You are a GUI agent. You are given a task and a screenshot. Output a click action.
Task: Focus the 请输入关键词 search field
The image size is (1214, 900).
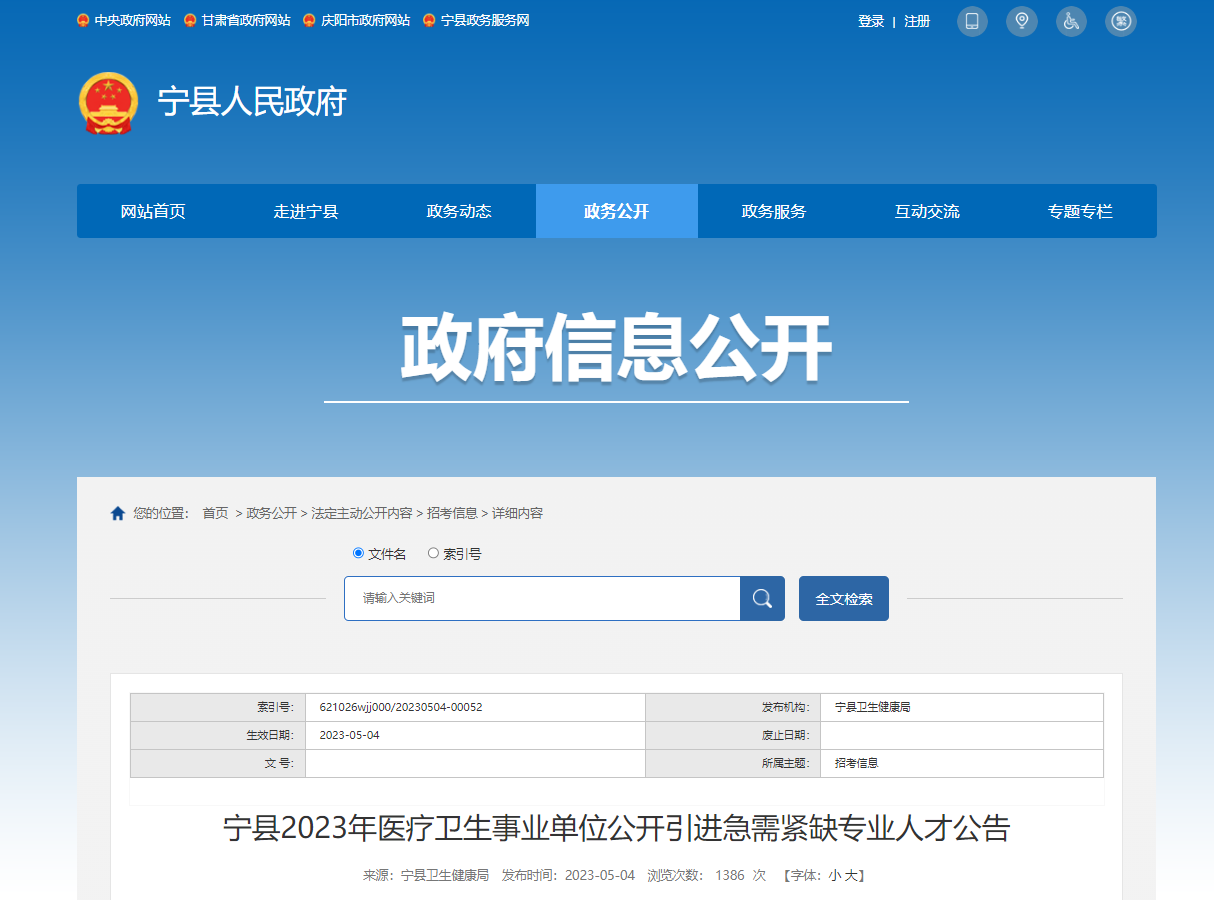[x=542, y=598]
